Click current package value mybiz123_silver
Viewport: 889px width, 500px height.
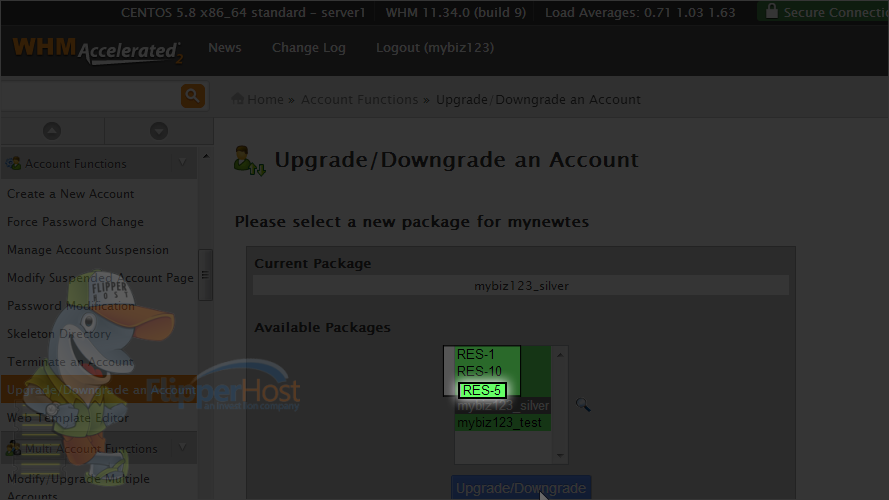(521, 286)
